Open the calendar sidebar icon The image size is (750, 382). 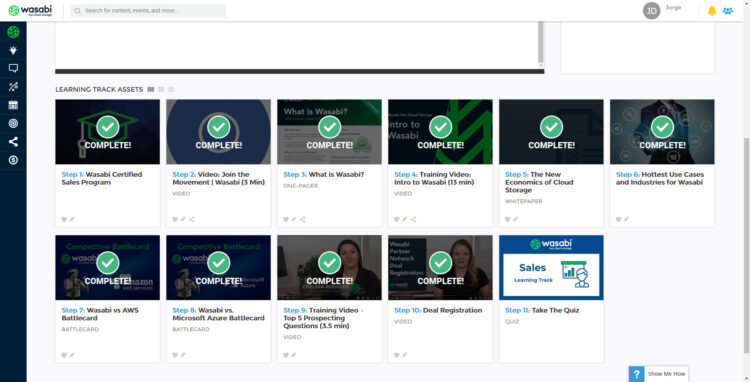pos(13,105)
